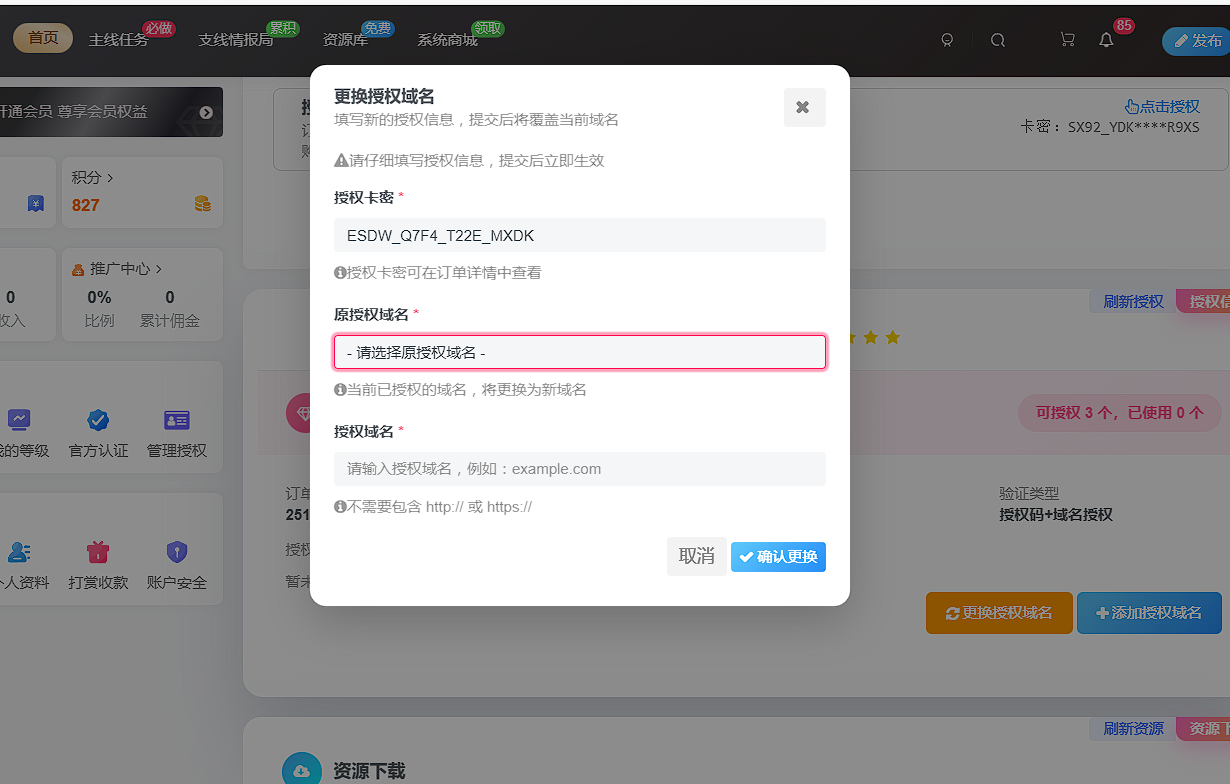Open 账户安全 security settings icon
1230x784 pixels.
tap(176, 551)
